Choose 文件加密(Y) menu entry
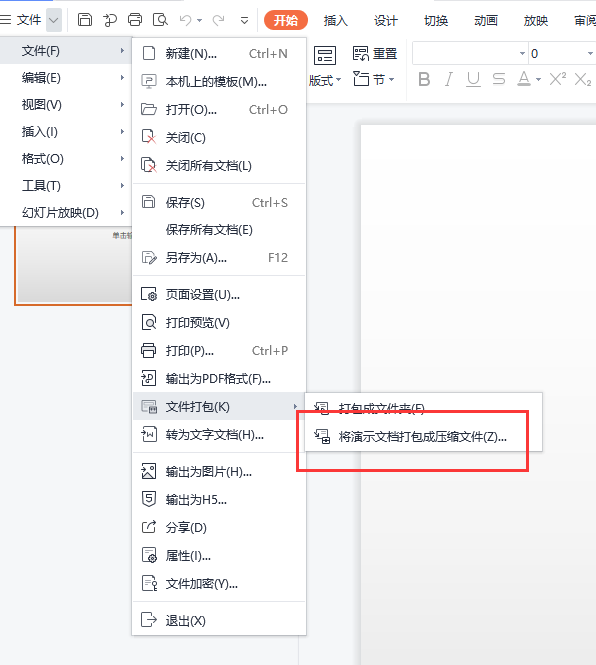 [219, 584]
